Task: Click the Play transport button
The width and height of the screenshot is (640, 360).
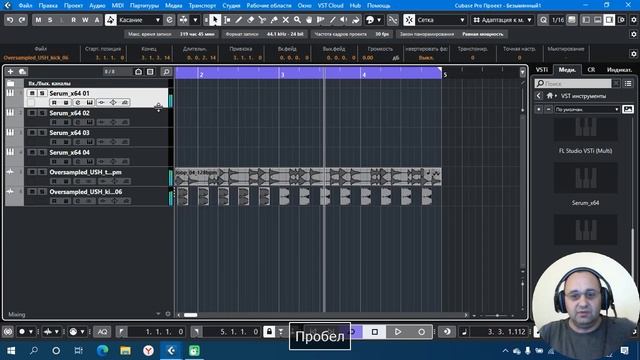Action: click(398, 332)
